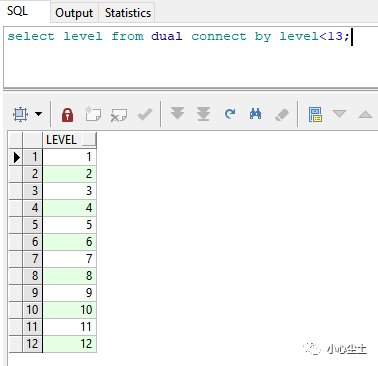Select row number 1 in grid

click(33, 157)
